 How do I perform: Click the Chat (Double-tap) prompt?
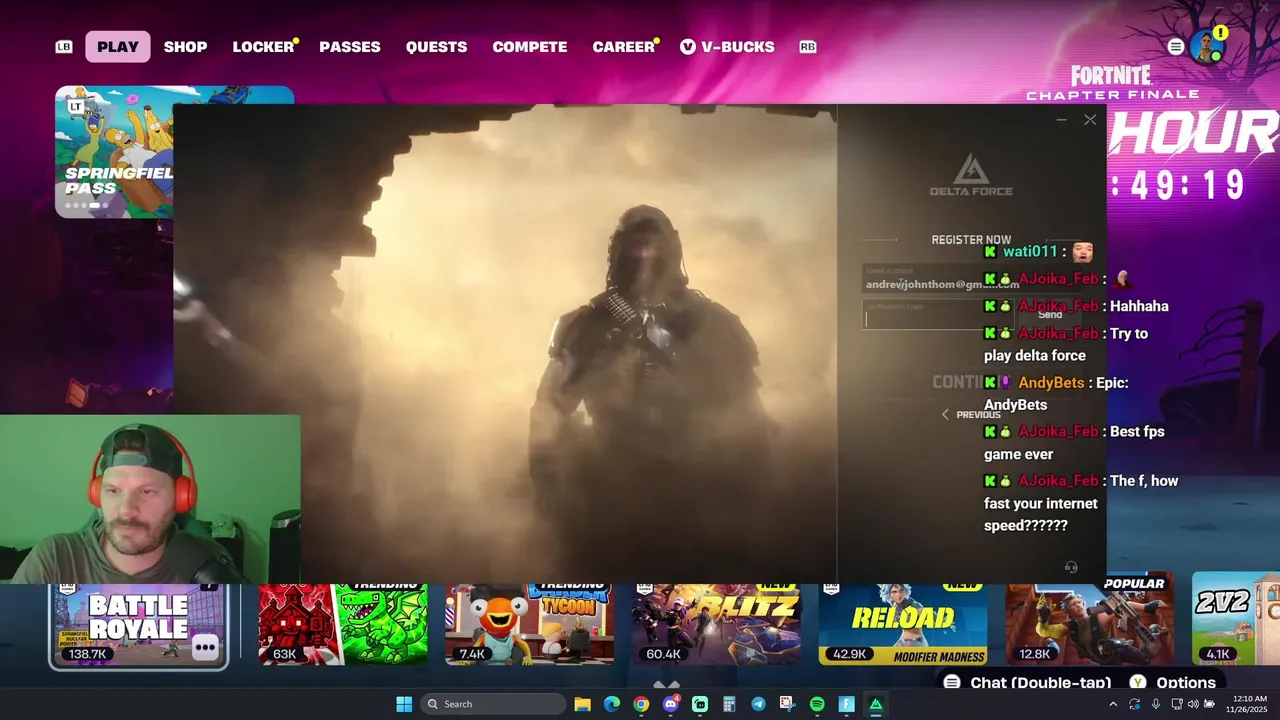1028,683
